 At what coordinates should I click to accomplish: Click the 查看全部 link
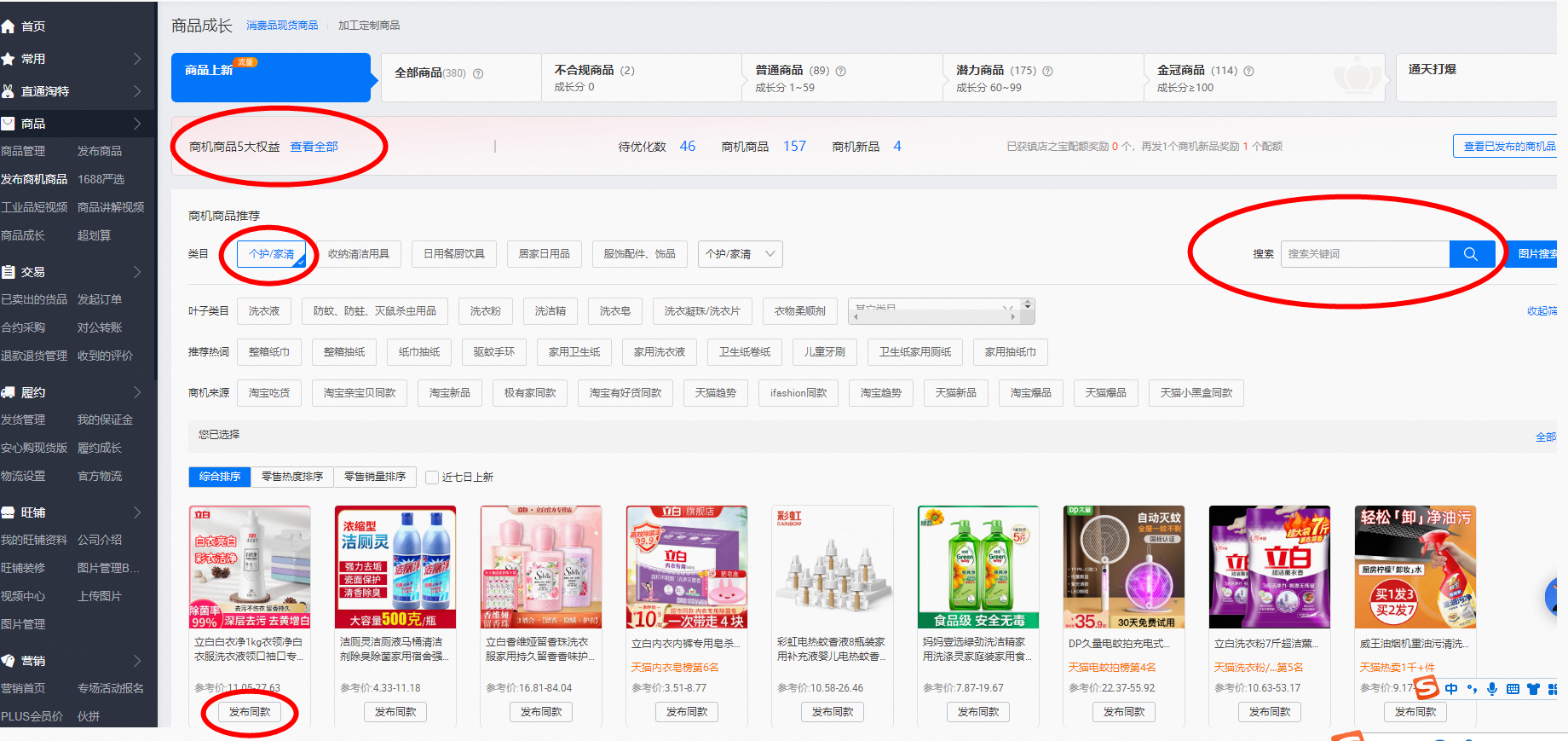coord(314,147)
